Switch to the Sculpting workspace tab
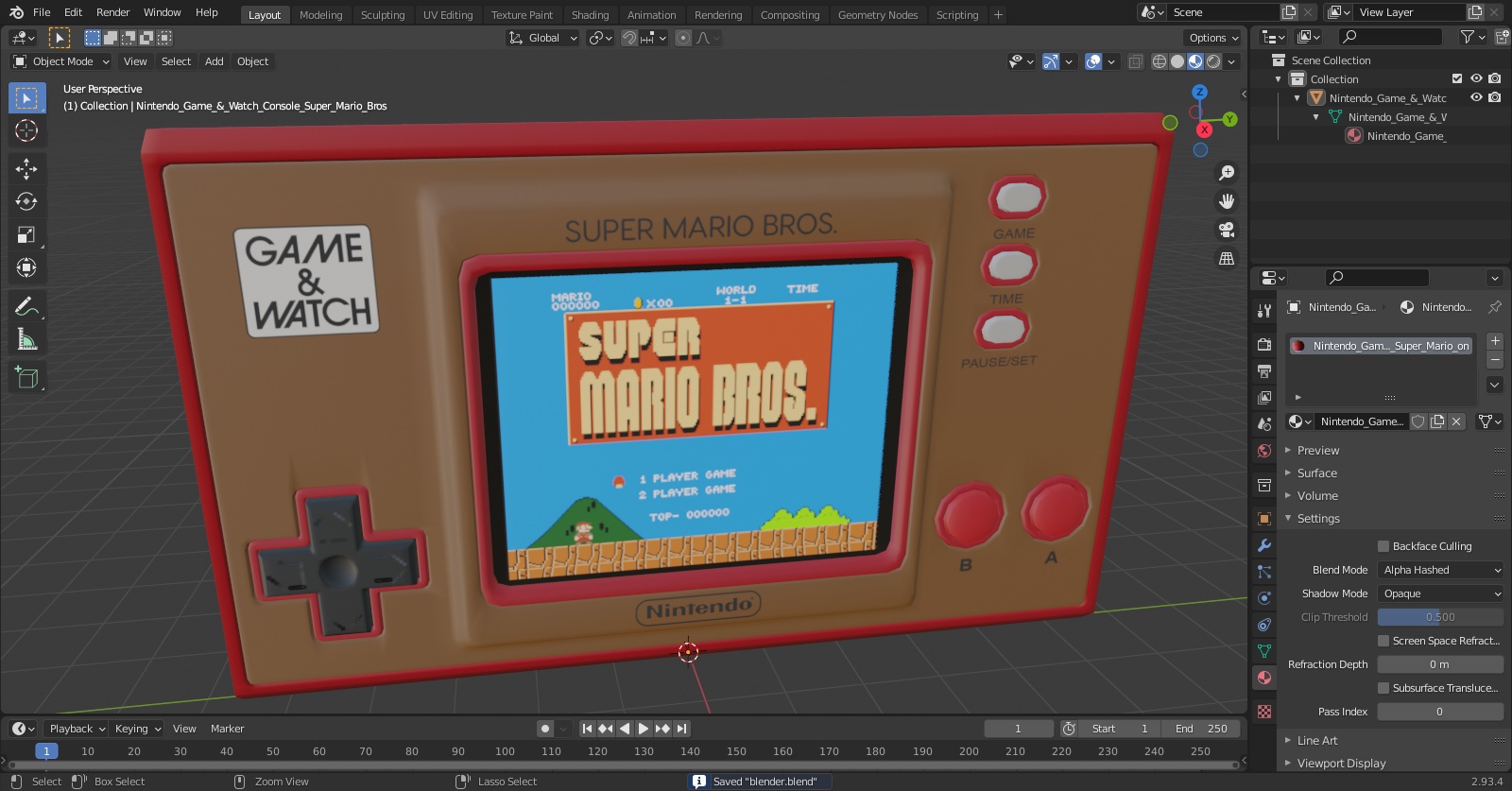 point(383,15)
